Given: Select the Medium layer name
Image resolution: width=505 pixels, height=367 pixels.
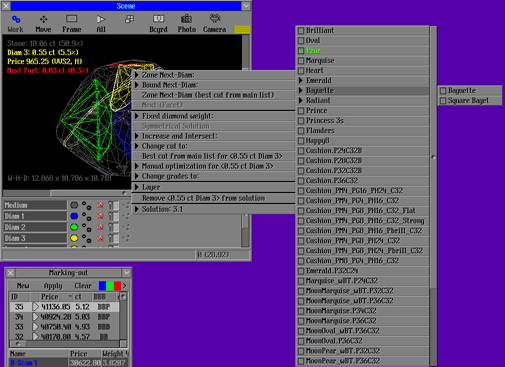Looking at the screenshot, I should (x=35, y=205).
